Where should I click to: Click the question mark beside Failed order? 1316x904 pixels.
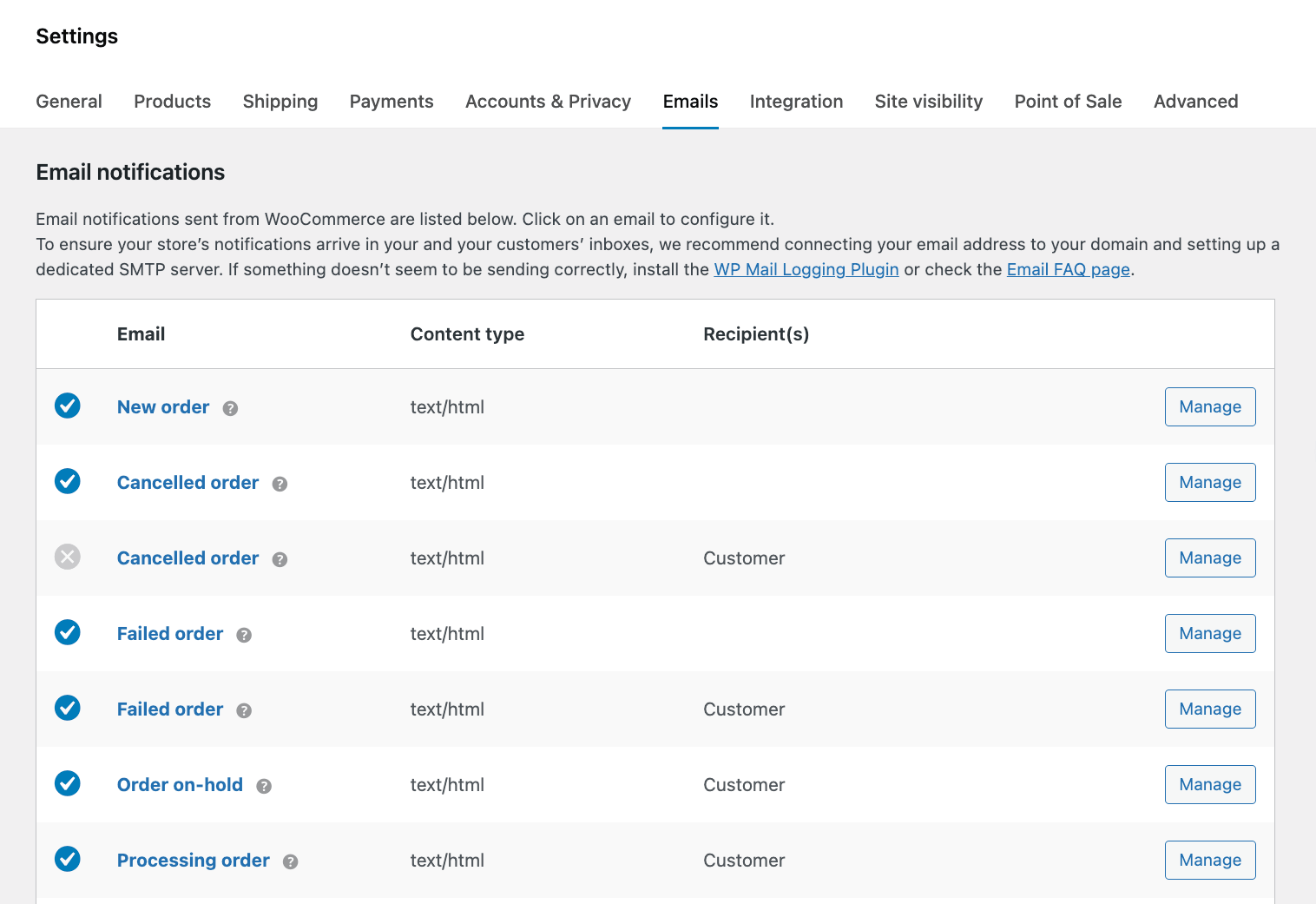[244, 636]
